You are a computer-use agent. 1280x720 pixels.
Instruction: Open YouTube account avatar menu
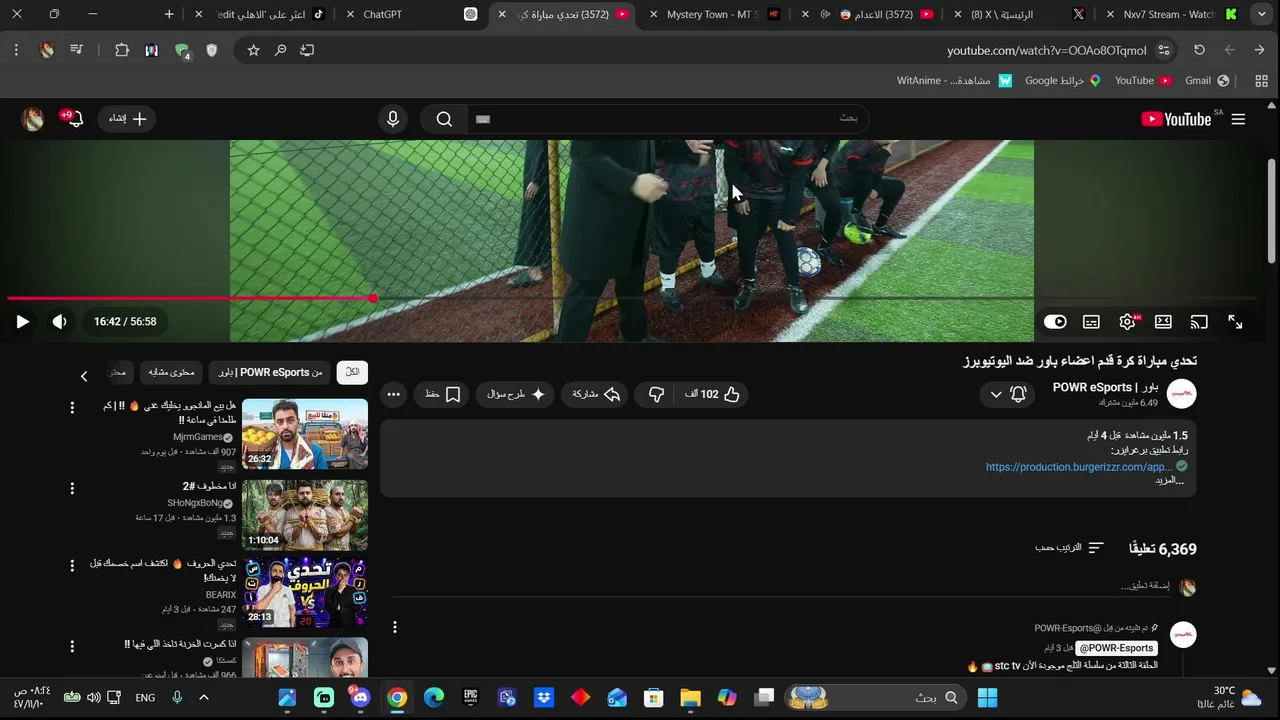pyautogui.click(x=33, y=119)
